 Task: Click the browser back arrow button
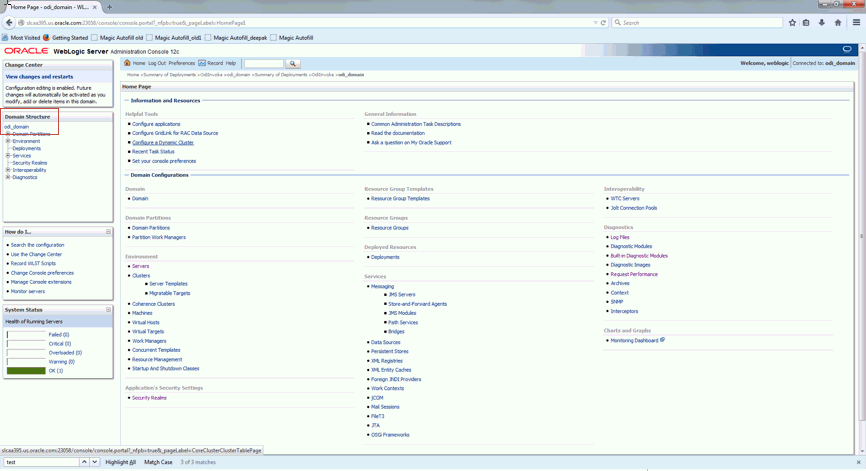point(9,23)
